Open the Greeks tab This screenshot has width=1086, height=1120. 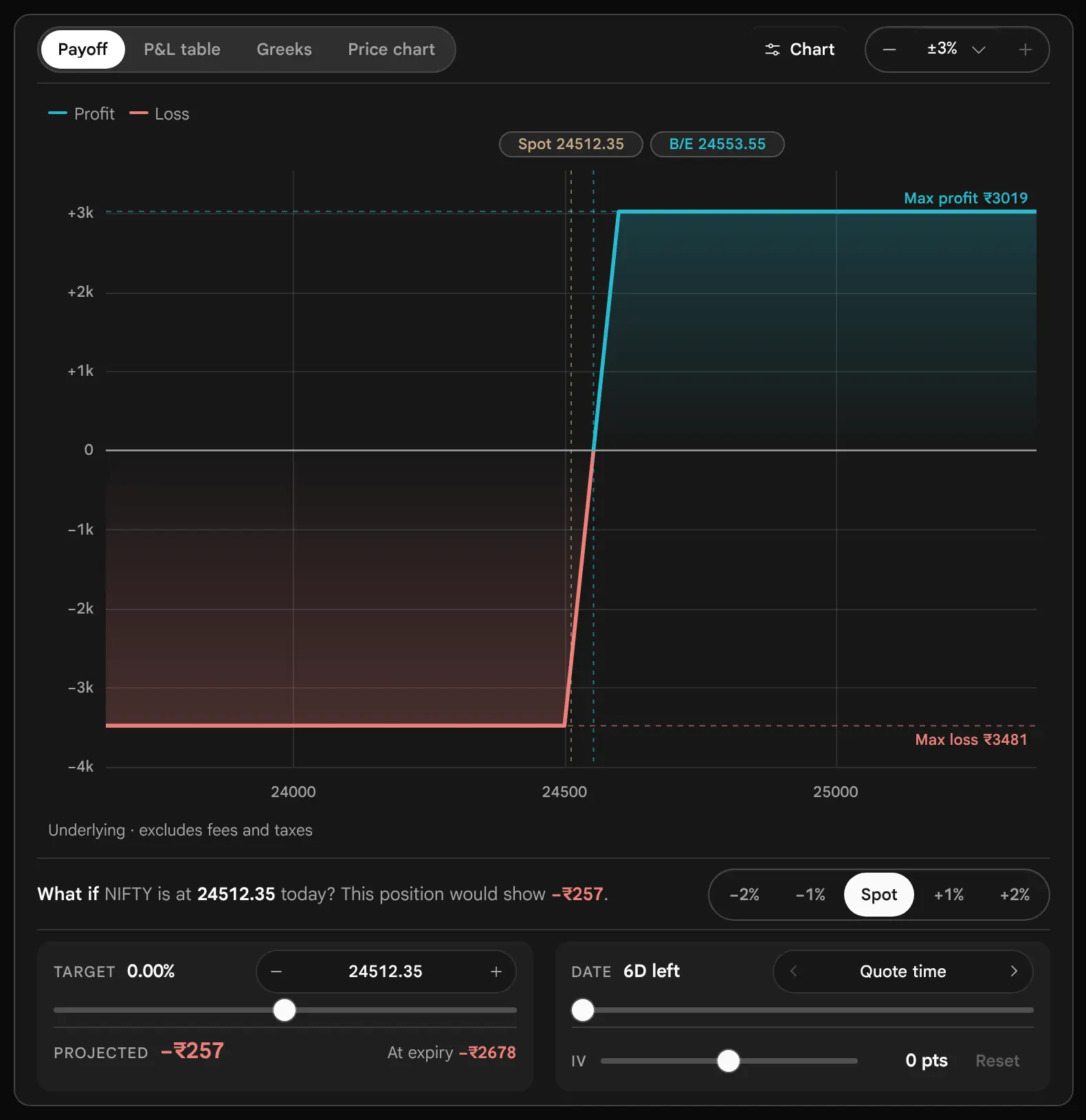coord(284,49)
